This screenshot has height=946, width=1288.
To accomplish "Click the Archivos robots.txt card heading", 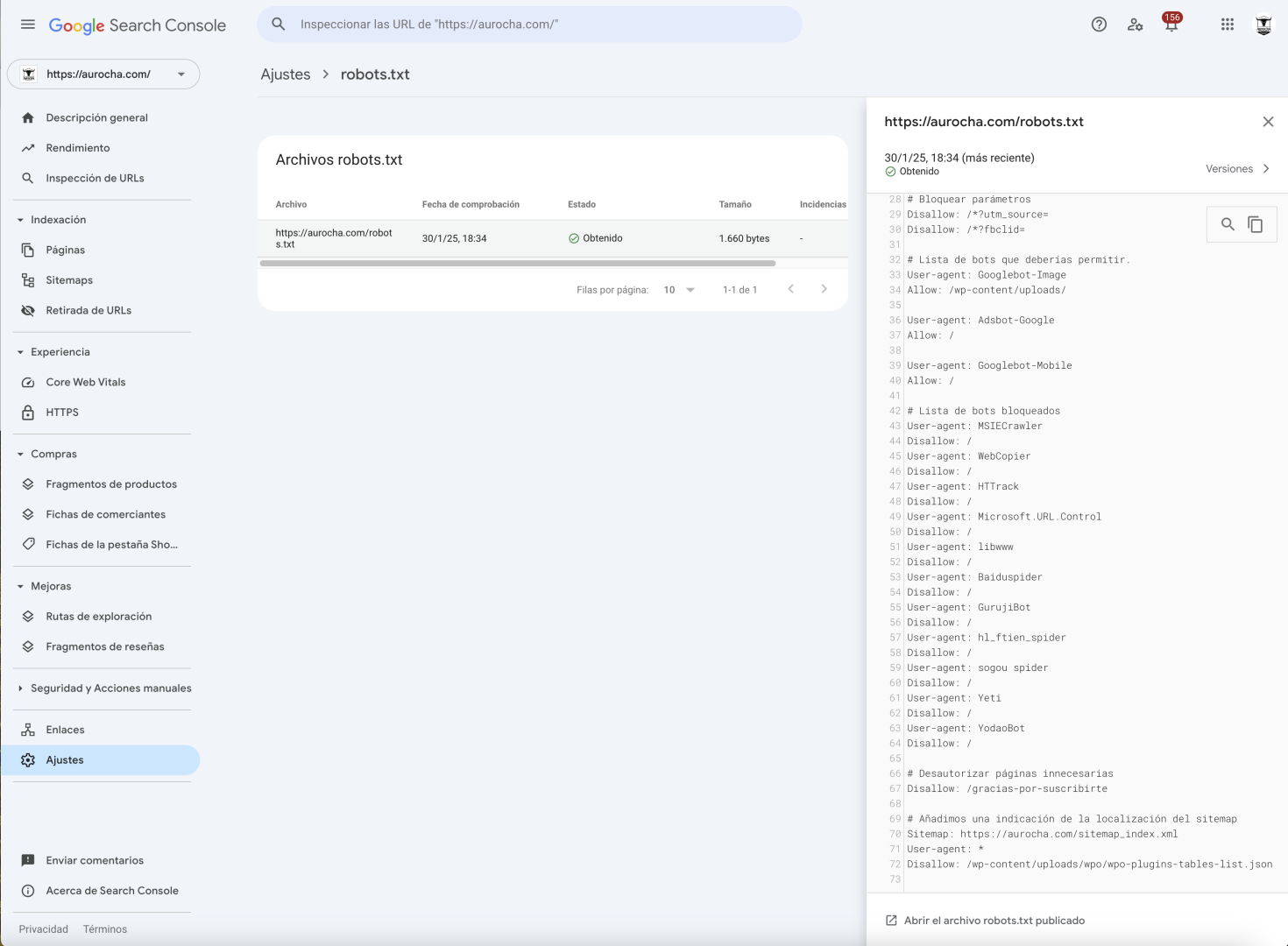I will 339,159.
